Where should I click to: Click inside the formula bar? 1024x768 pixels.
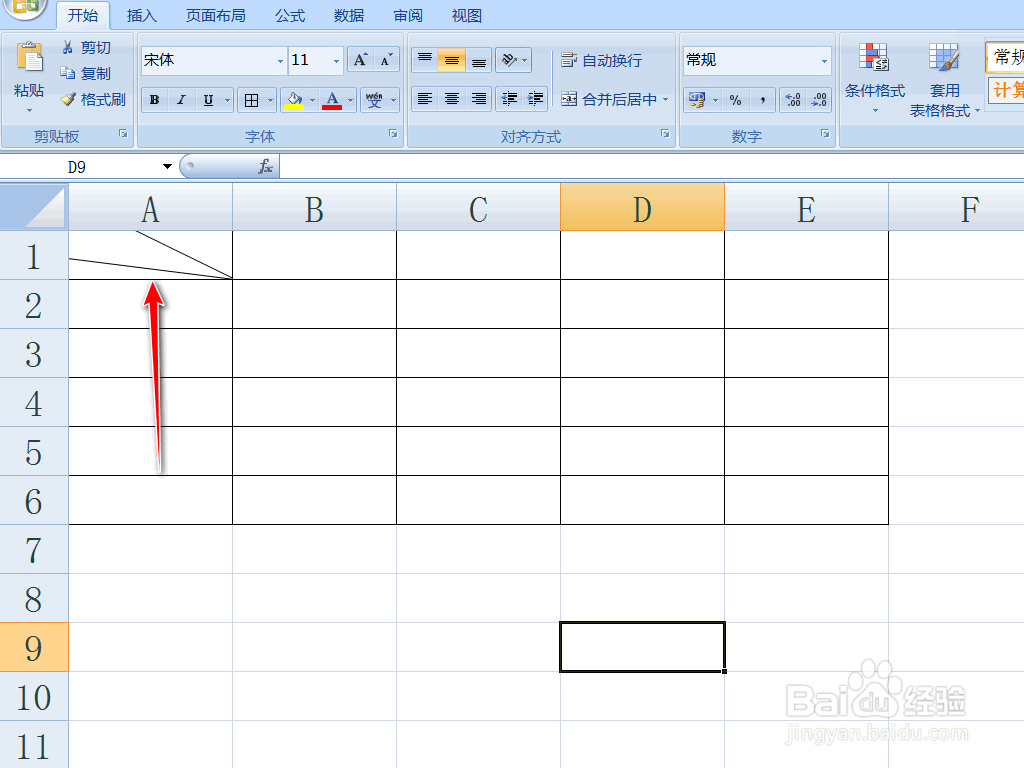(x=652, y=167)
